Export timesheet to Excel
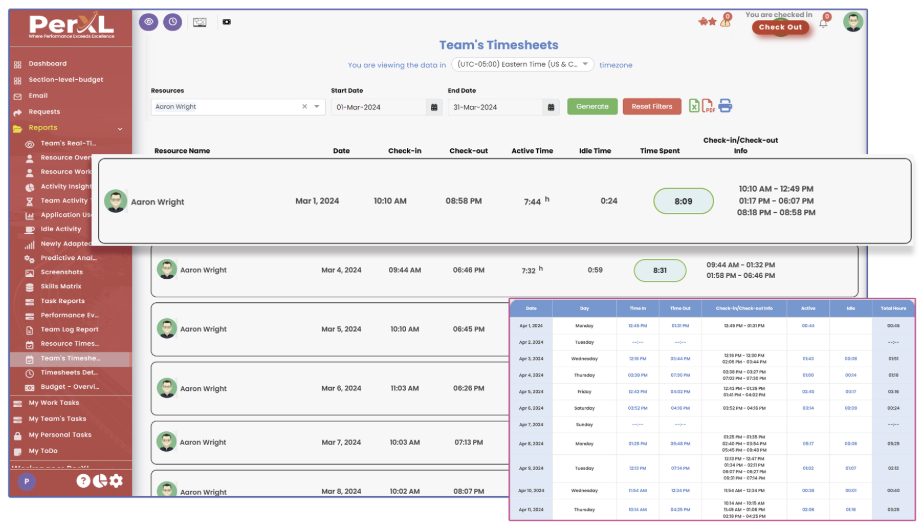Image resolution: width=923 pixels, height=527 pixels. [x=694, y=106]
